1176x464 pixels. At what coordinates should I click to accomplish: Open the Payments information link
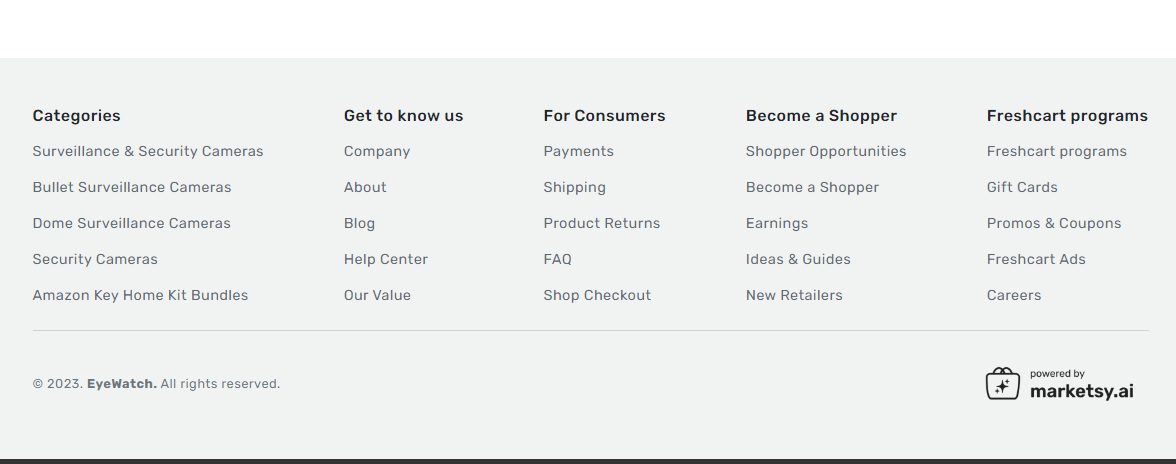pos(578,151)
